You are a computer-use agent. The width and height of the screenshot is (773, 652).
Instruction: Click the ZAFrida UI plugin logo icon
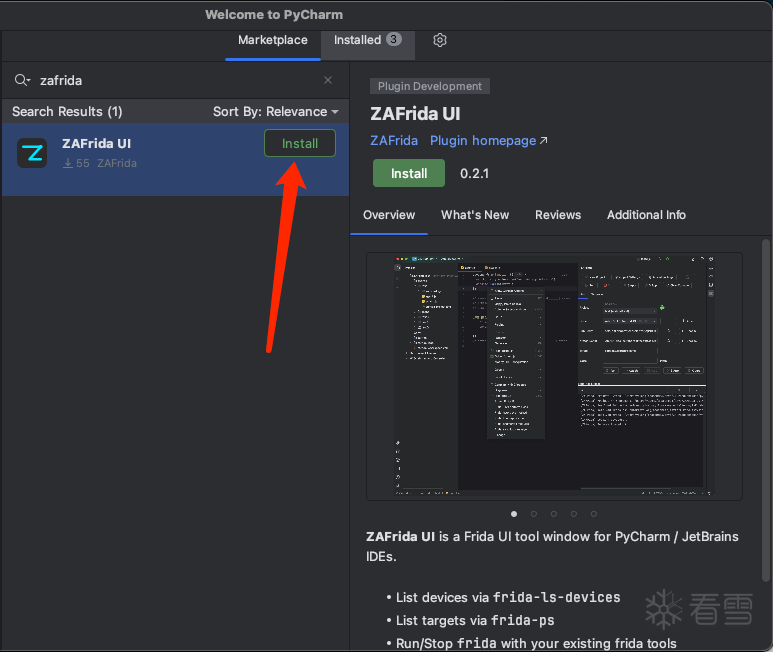tap(32, 153)
